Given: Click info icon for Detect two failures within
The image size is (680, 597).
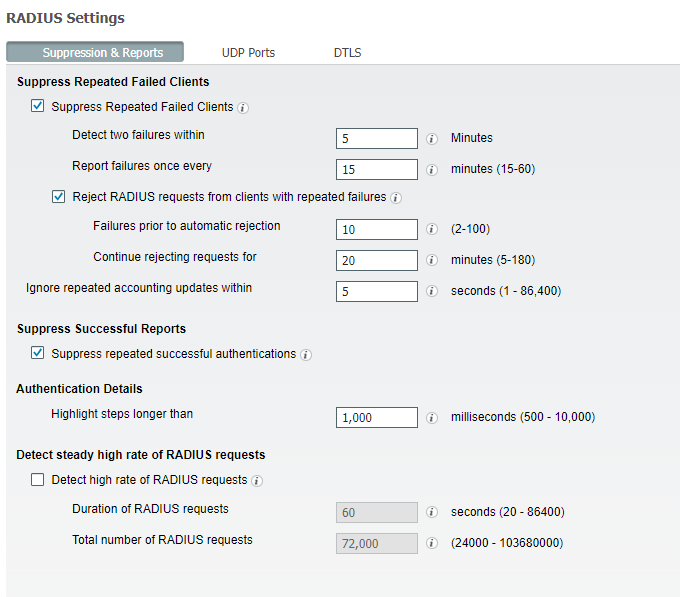Looking at the screenshot, I should coord(432,139).
